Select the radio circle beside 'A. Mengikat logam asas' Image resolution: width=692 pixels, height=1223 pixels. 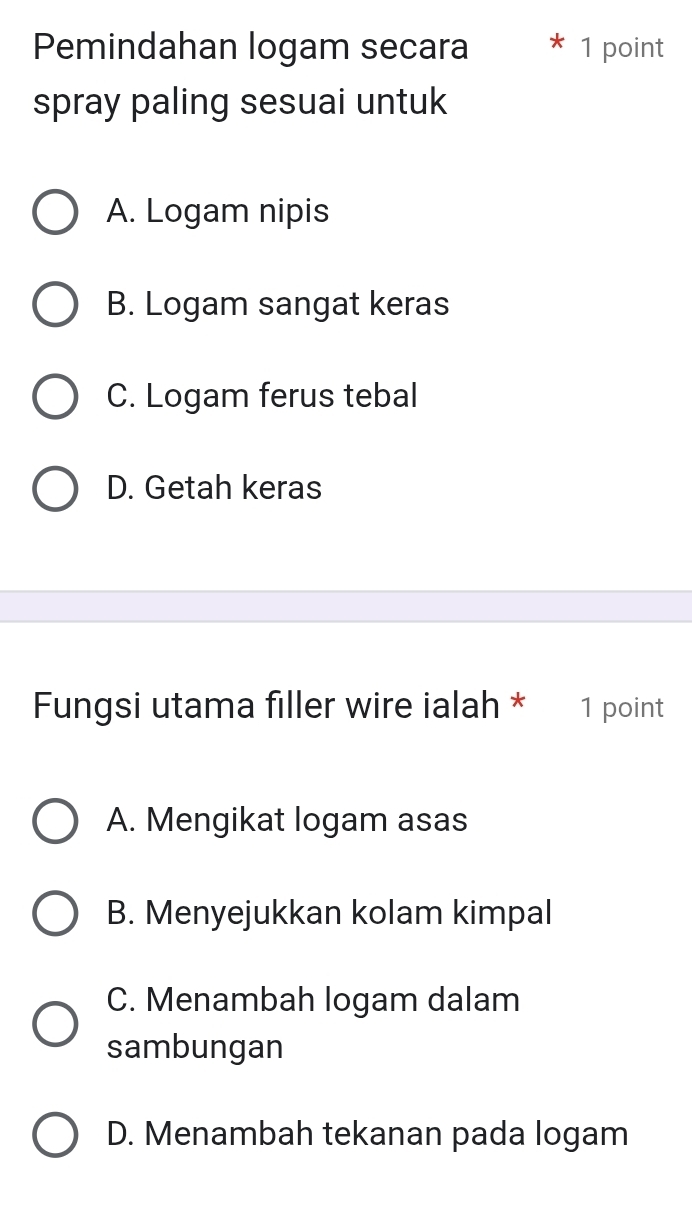coord(55,821)
